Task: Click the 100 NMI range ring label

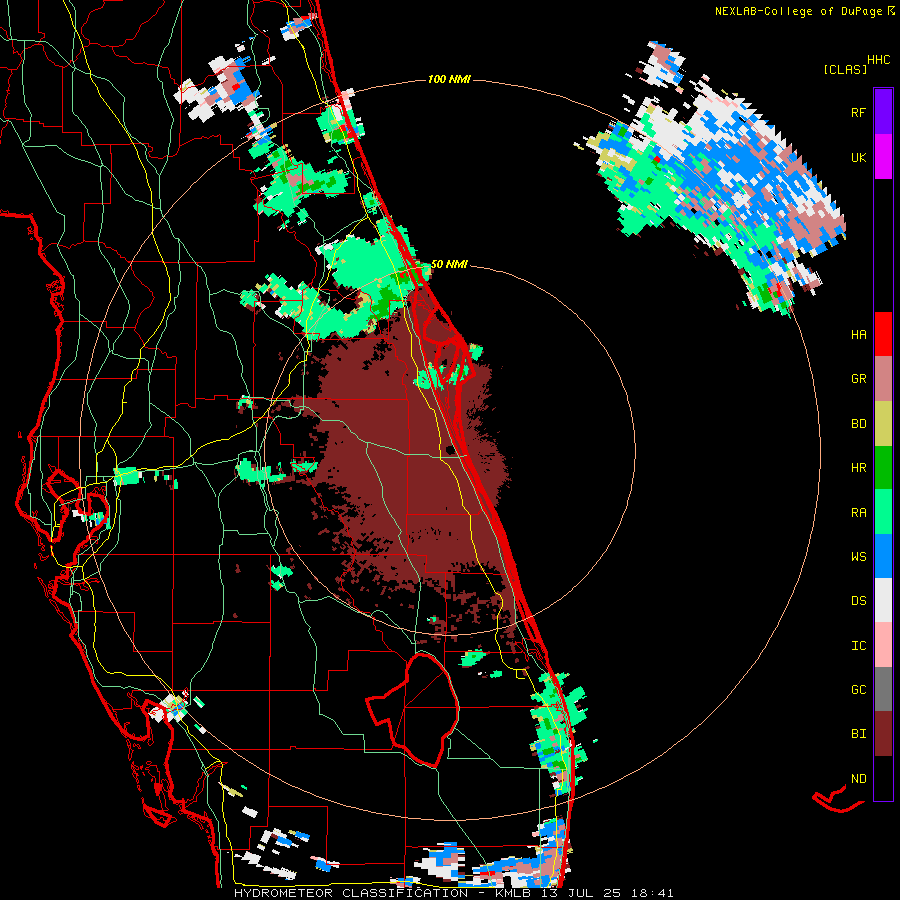Action: (449, 79)
